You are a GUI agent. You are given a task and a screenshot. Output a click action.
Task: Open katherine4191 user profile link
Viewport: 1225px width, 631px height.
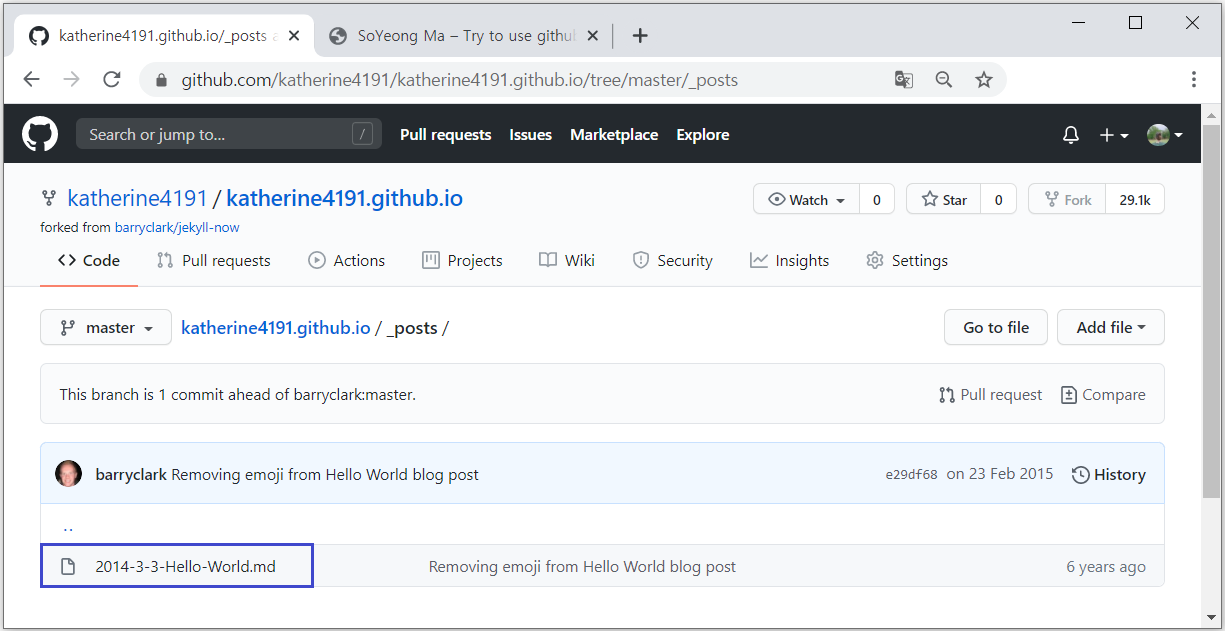pos(137,198)
